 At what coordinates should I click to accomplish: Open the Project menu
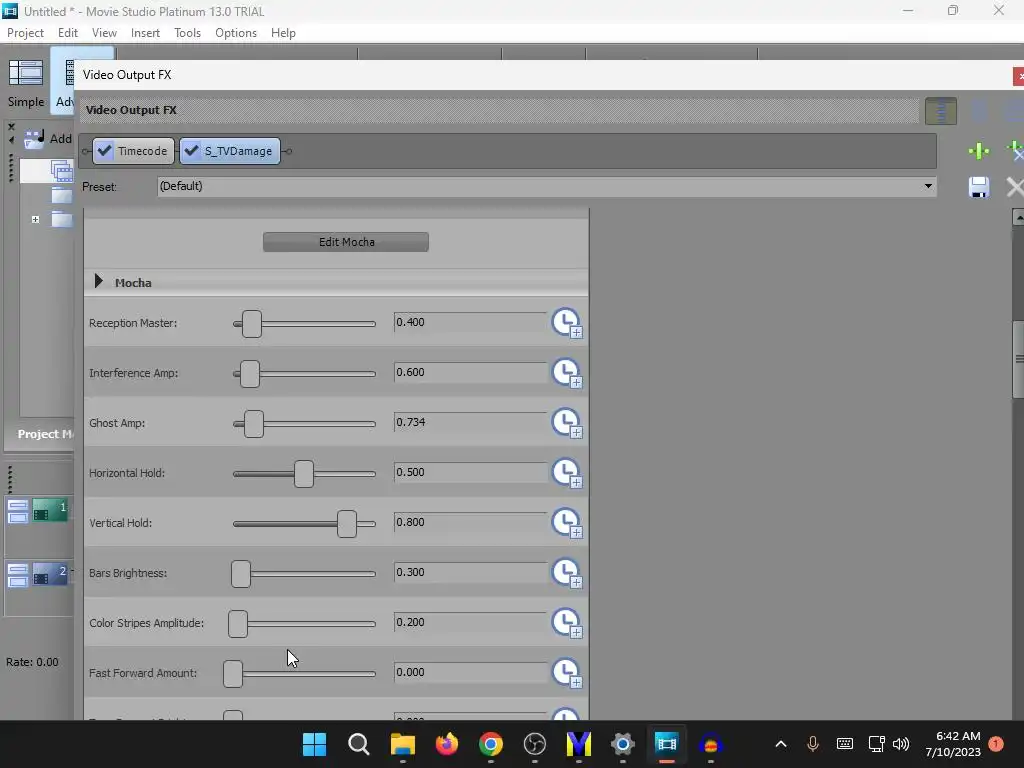coord(25,33)
